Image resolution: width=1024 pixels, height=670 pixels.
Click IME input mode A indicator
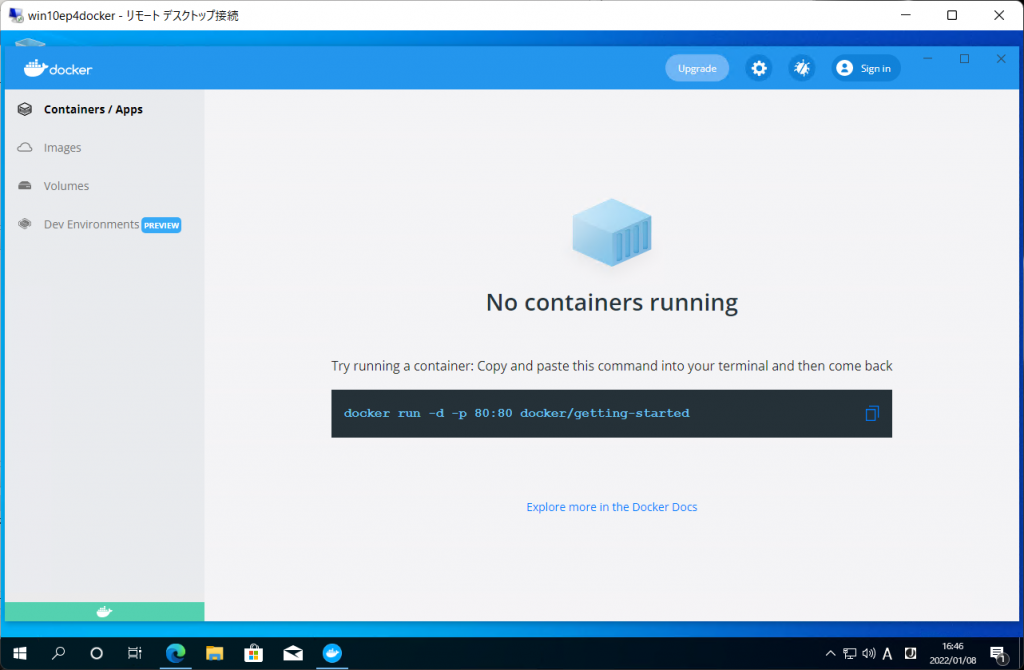point(888,654)
